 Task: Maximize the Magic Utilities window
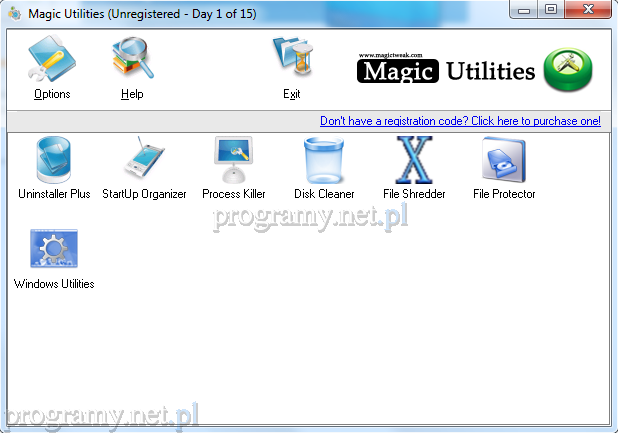point(551,9)
